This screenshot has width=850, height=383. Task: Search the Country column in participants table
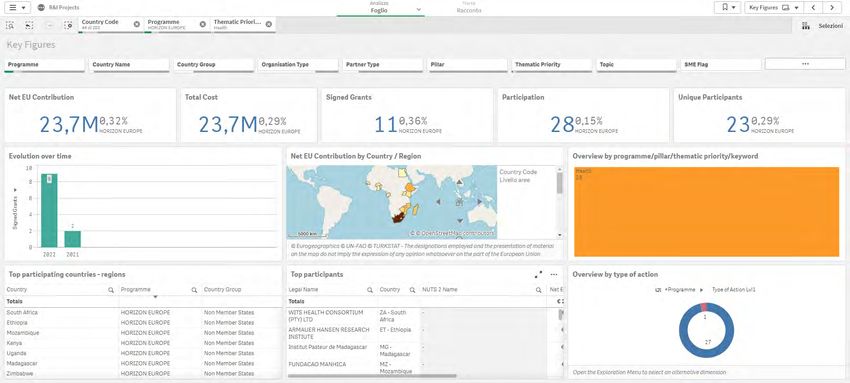pyautogui.click(x=412, y=290)
